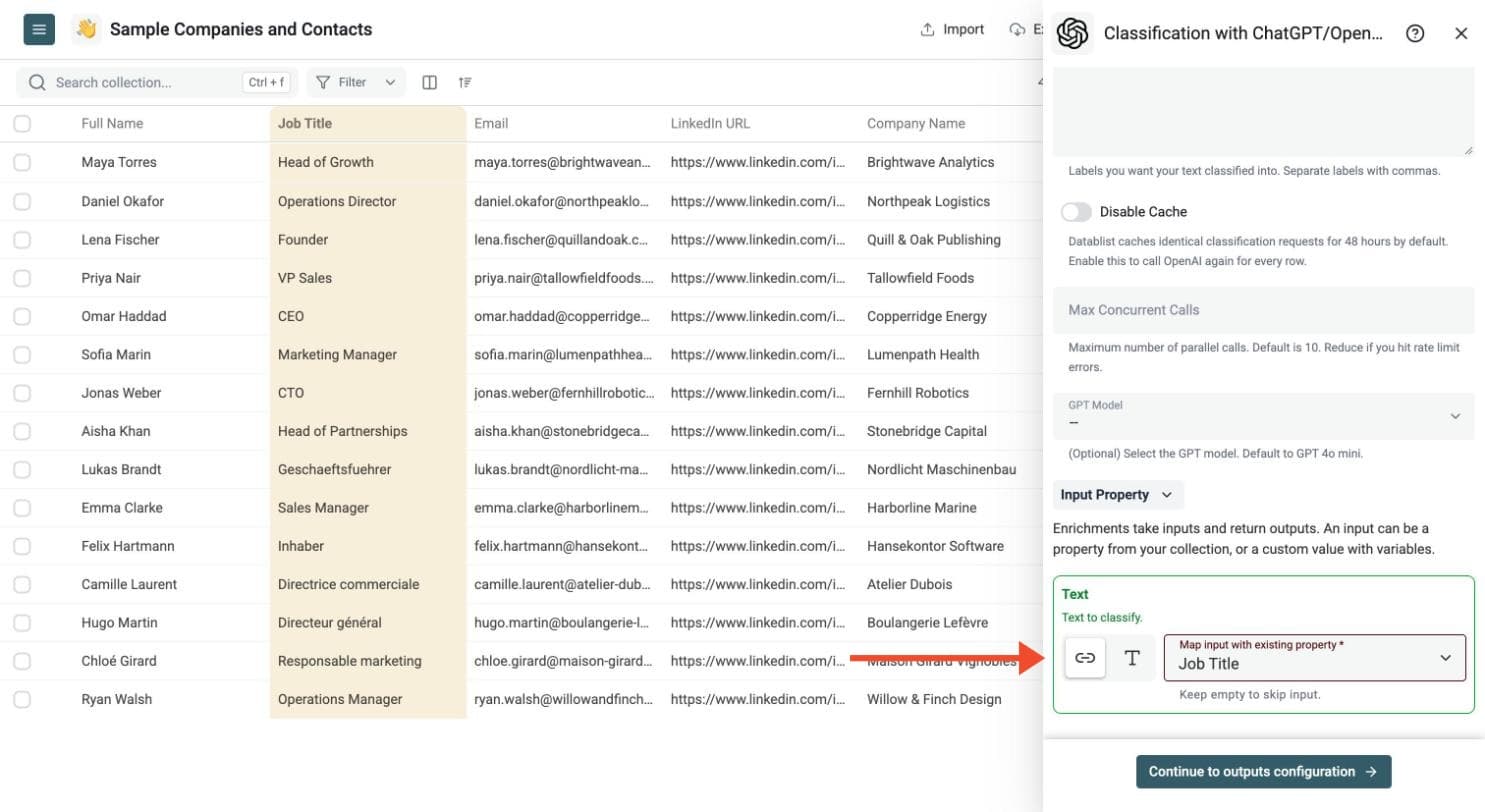Open the hamburger menu button
The width and height of the screenshot is (1485, 812).
tap(39, 30)
